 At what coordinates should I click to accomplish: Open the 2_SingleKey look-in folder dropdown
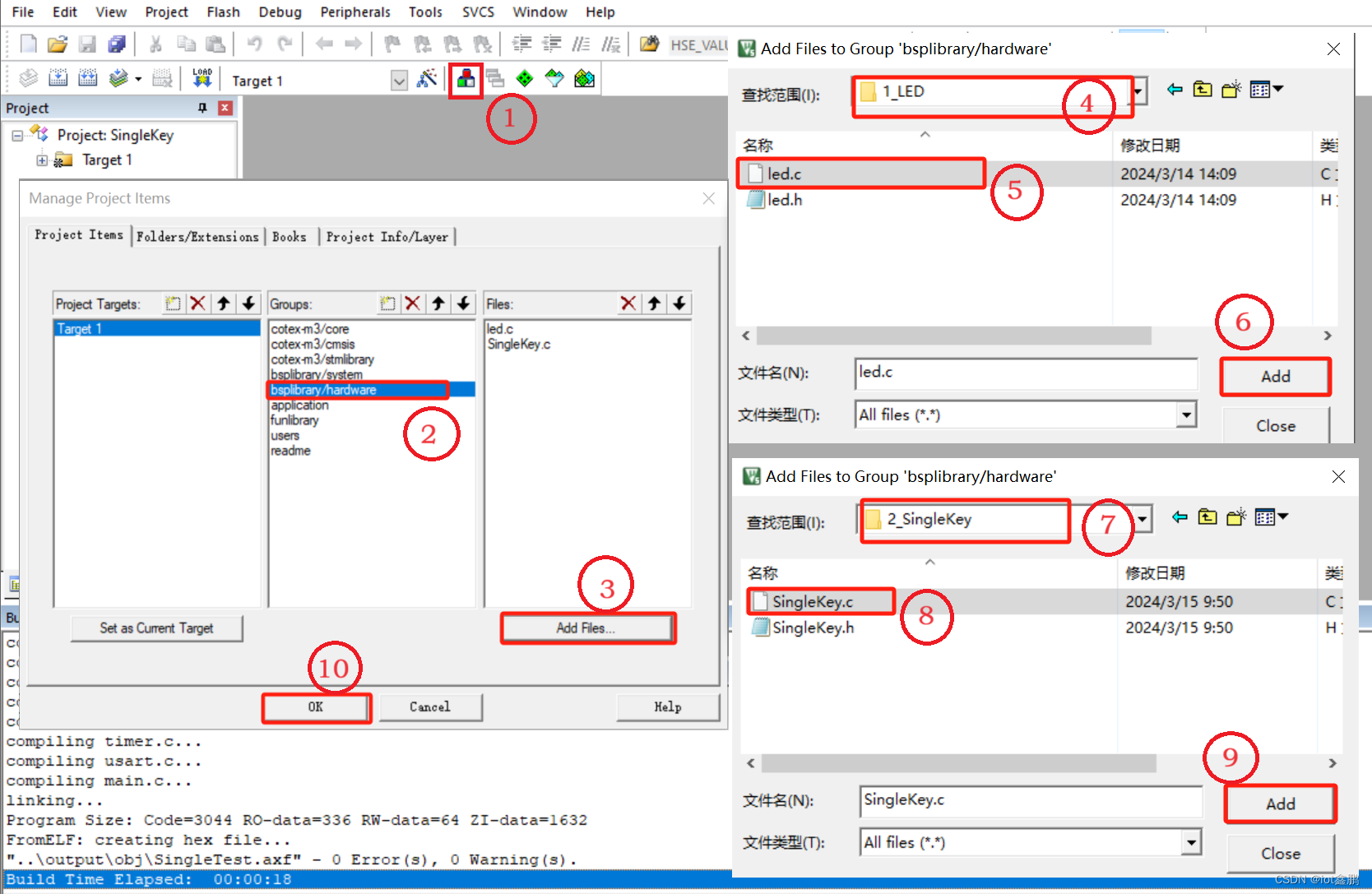point(1143,520)
